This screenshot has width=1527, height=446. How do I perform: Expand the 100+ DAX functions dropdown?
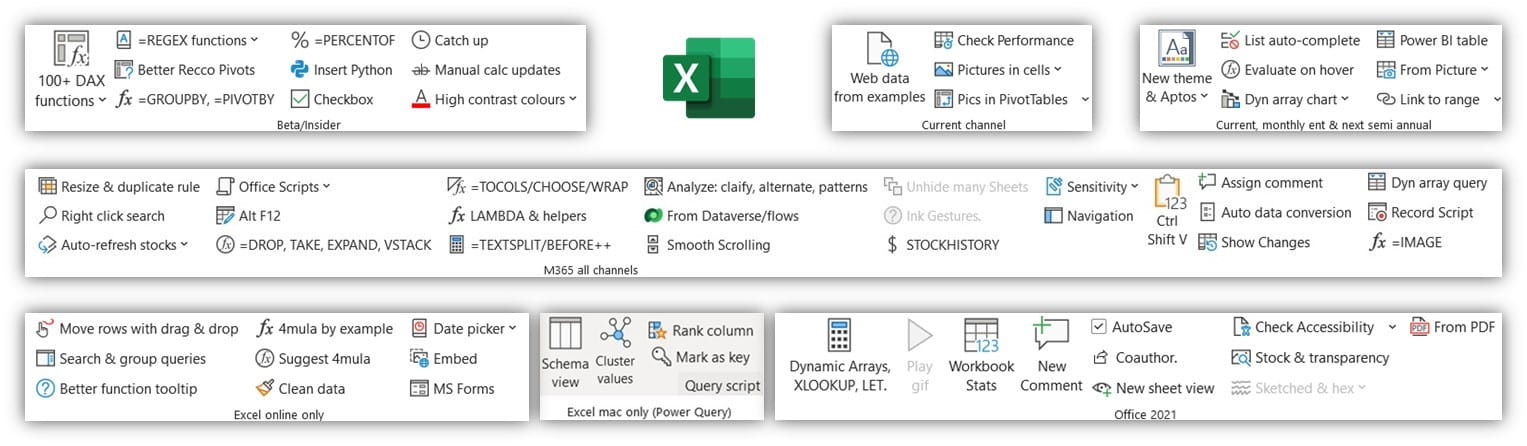tap(102, 101)
